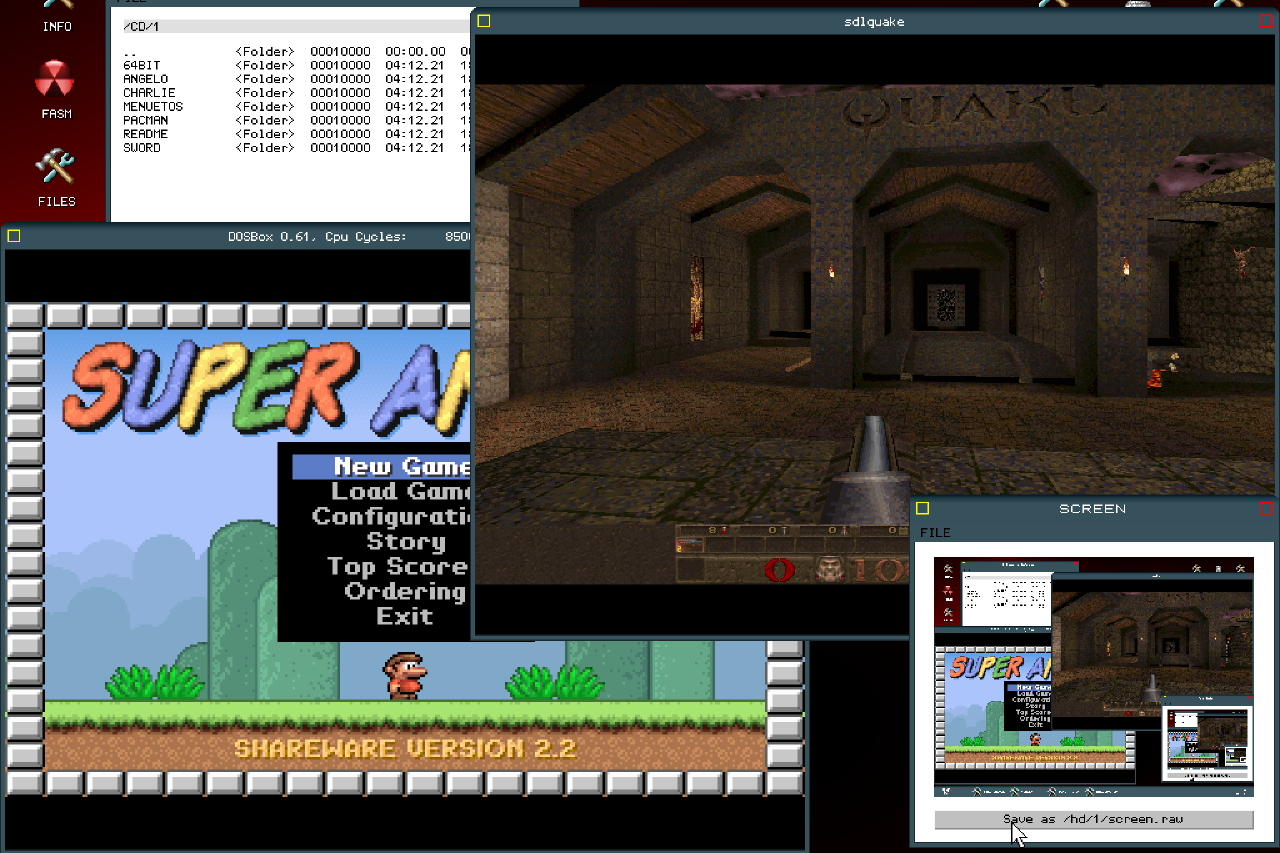Viewport: 1280px width, 853px height.
Task: Open the INFO desktop icon
Action: [x=56, y=17]
